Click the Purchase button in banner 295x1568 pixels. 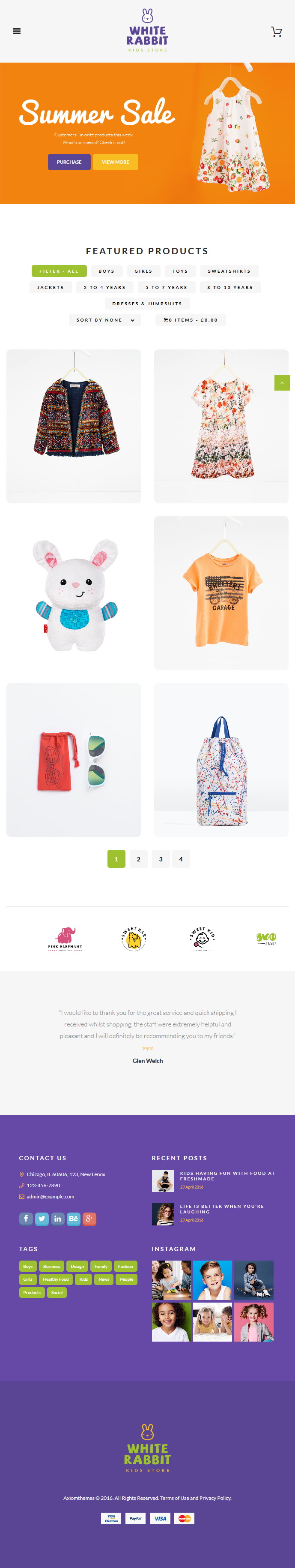(x=69, y=162)
